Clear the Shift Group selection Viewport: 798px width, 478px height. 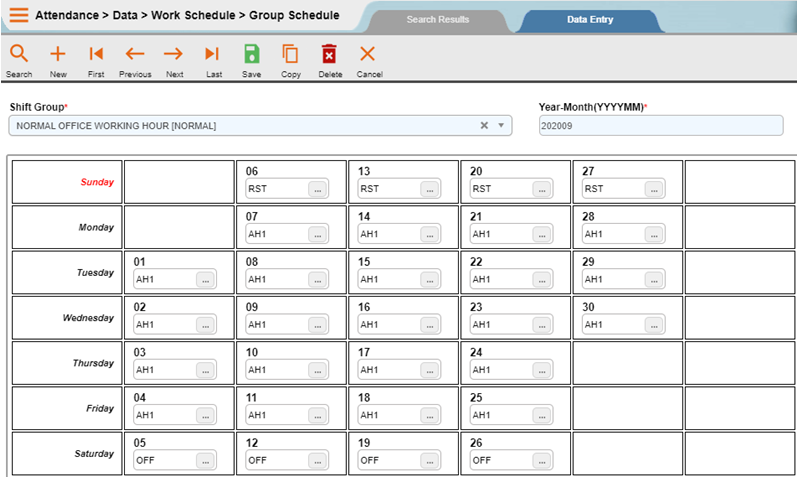484,125
